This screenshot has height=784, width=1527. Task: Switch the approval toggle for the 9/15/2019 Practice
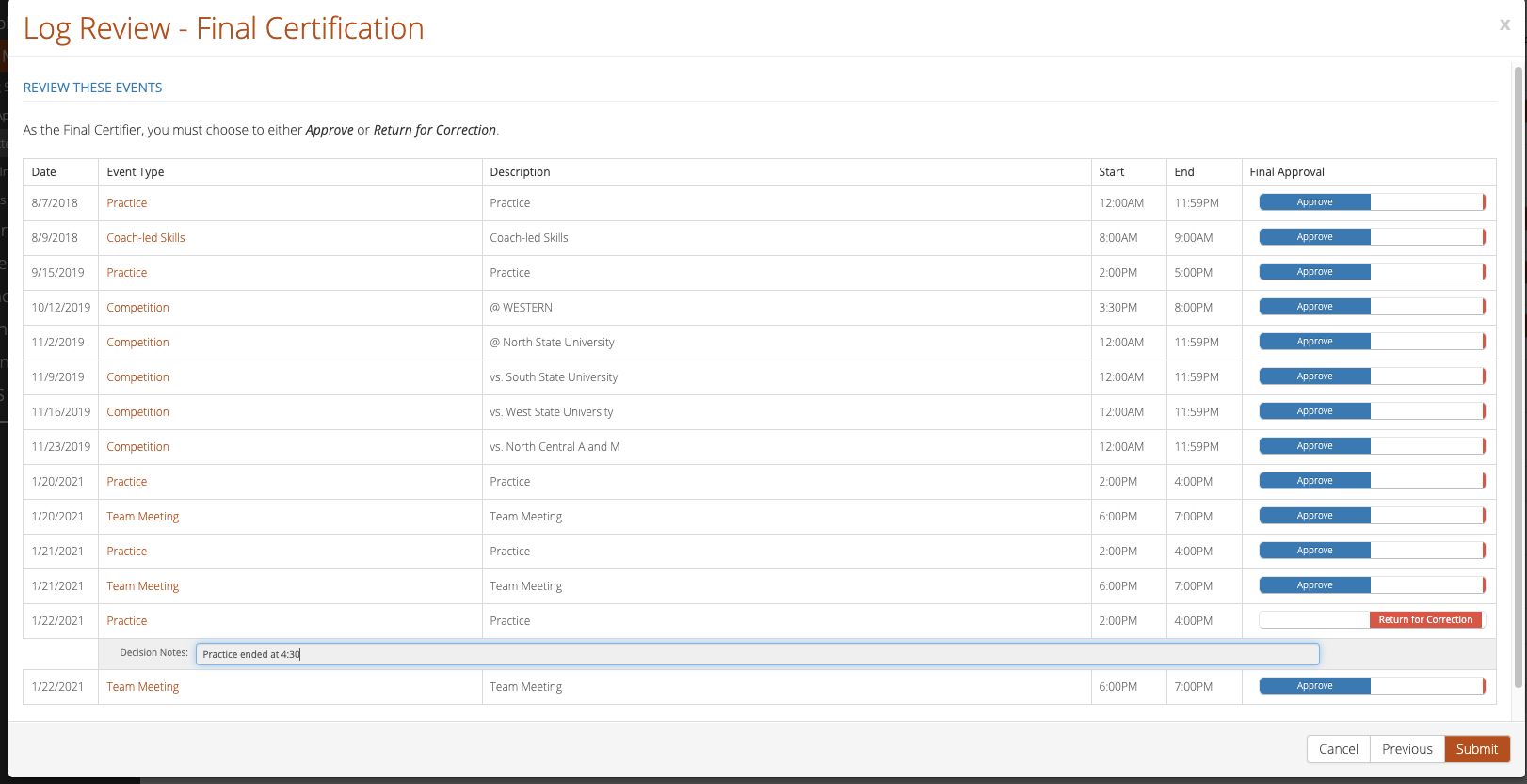coord(1372,272)
